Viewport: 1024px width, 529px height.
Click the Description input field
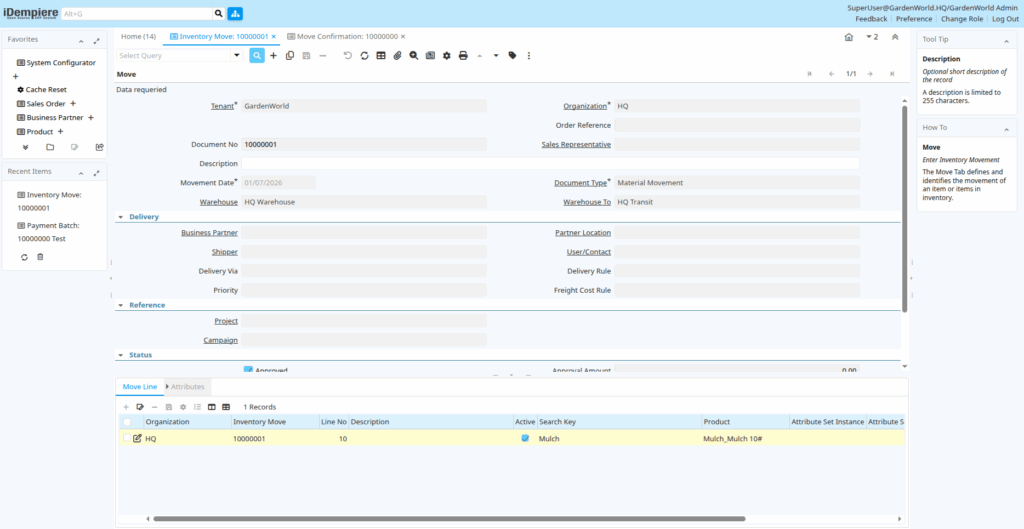click(x=550, y=163)
